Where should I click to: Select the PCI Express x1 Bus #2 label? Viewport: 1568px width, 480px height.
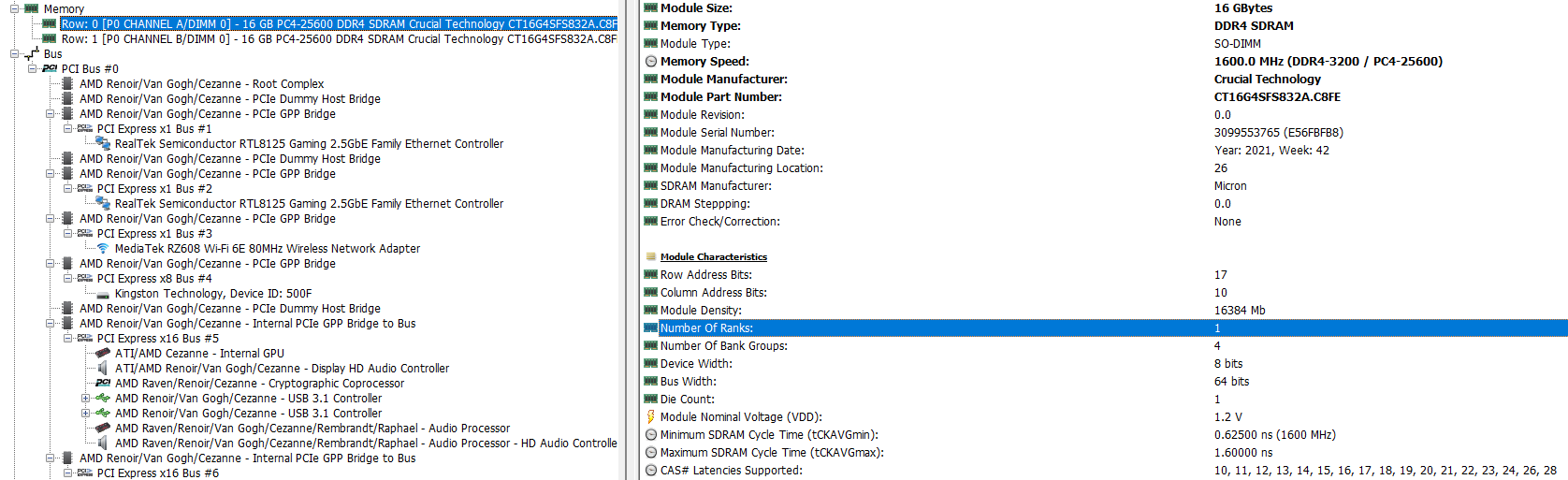(154, 189)
